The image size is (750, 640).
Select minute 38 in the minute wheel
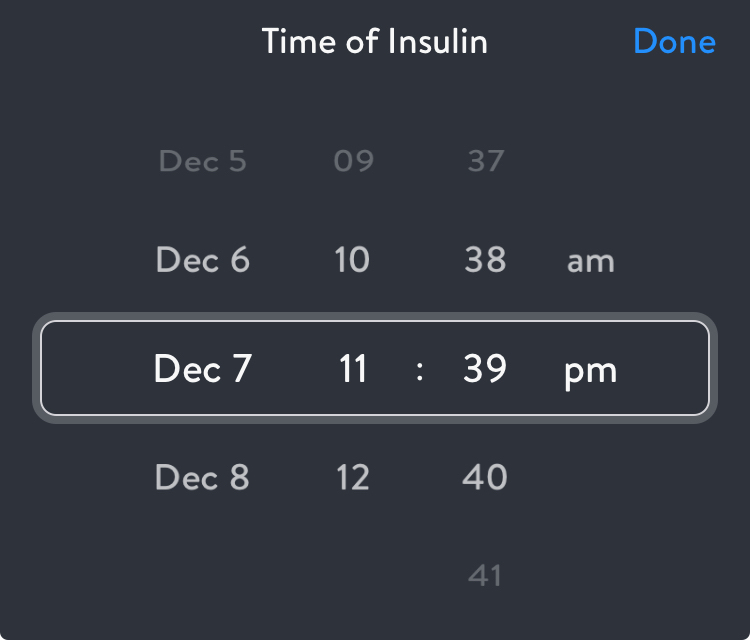click(x=486, y=261)
